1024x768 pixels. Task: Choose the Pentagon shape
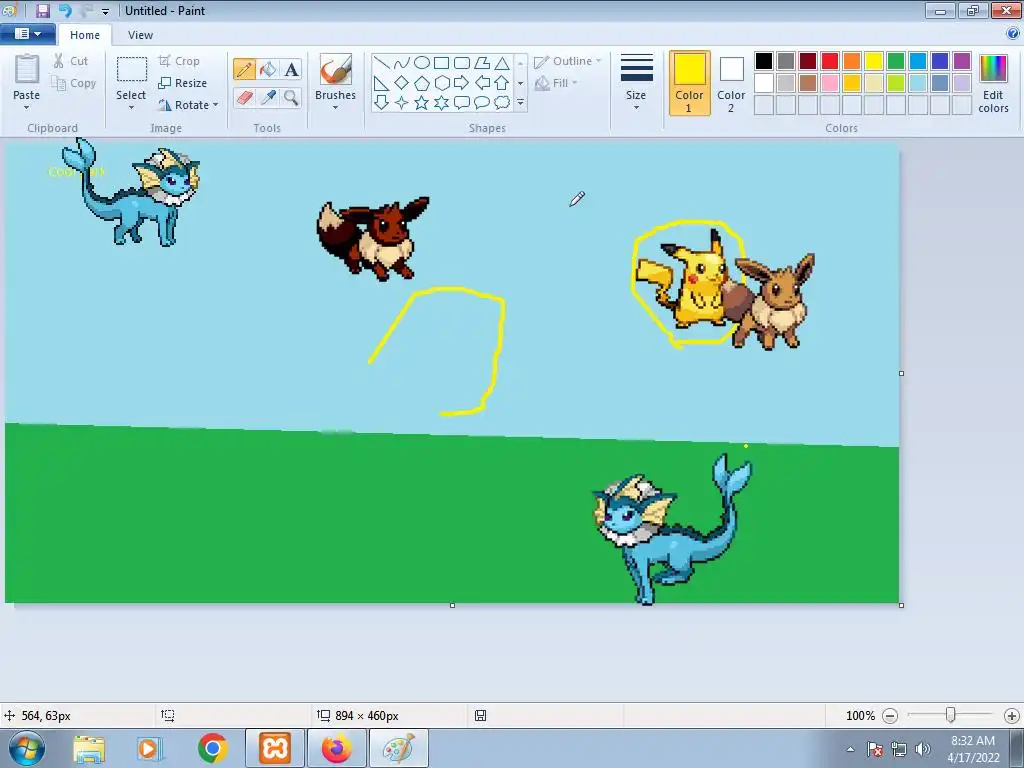pos(422,83)
